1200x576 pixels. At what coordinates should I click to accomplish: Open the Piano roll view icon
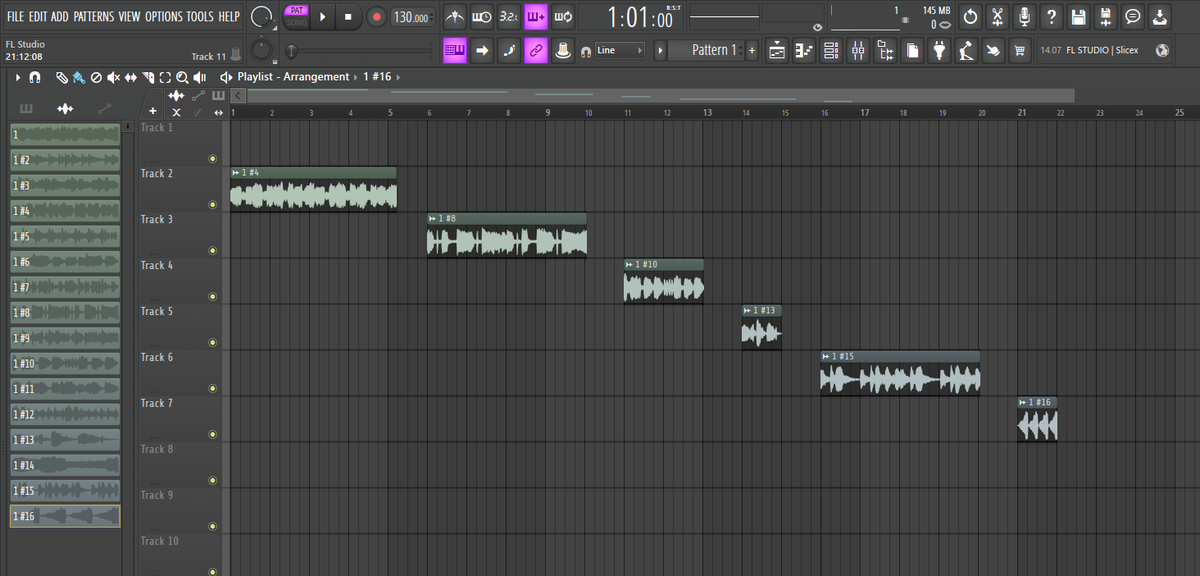pos(804,50)
